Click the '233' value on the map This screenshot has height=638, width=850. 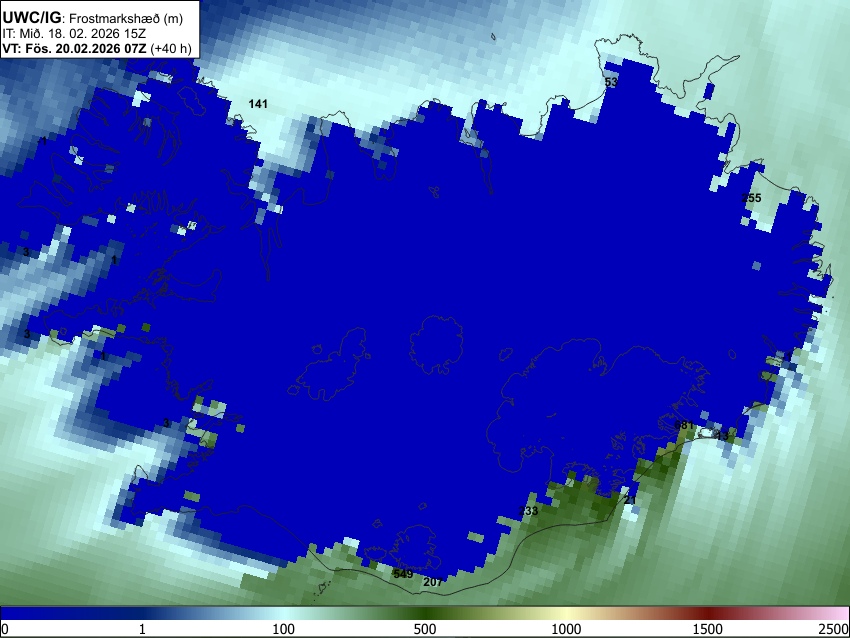(529, 511)
